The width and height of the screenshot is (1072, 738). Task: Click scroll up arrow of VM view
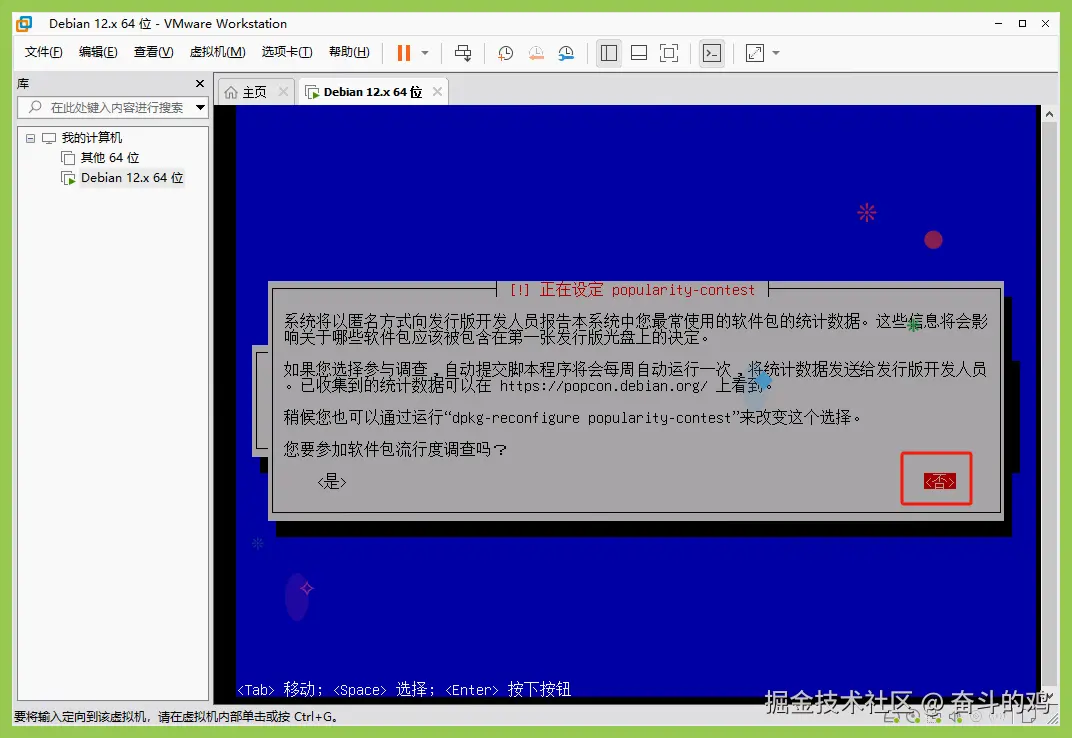click(1049, 115)
